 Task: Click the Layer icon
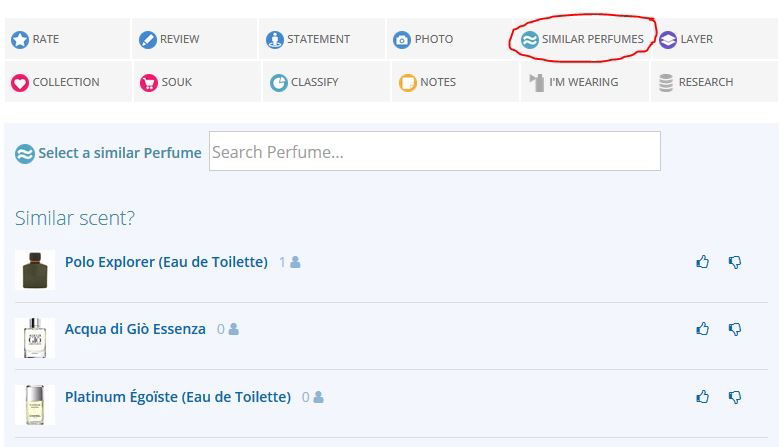pos(668,40)
